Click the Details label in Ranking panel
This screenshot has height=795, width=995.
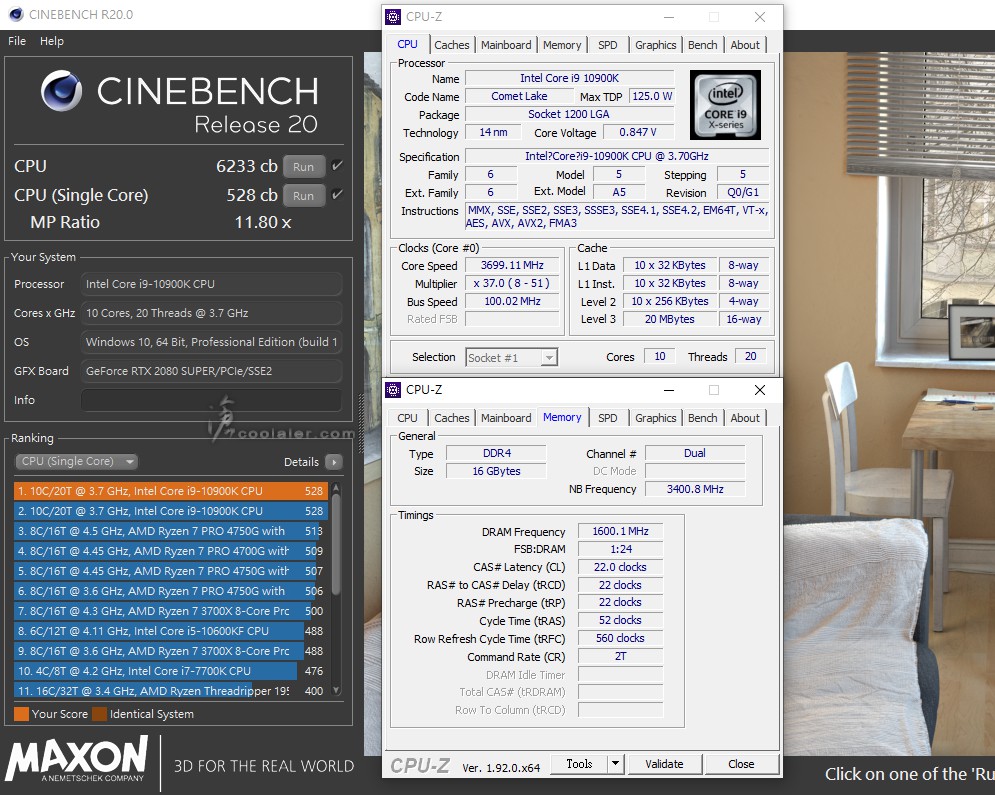point(301,462)
